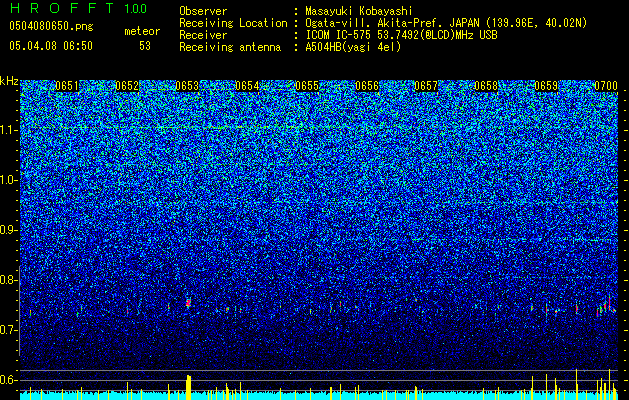Click the meteor count value 53
The image size is (629, 400).
coord(145,46)
